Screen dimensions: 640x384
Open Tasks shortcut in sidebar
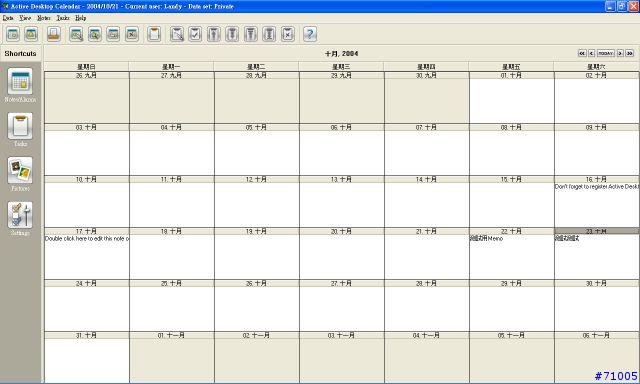coord(20,130)
